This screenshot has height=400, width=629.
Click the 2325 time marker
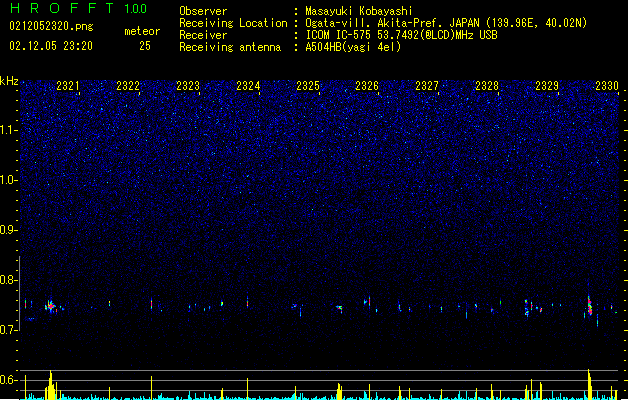tap(308, 86)
